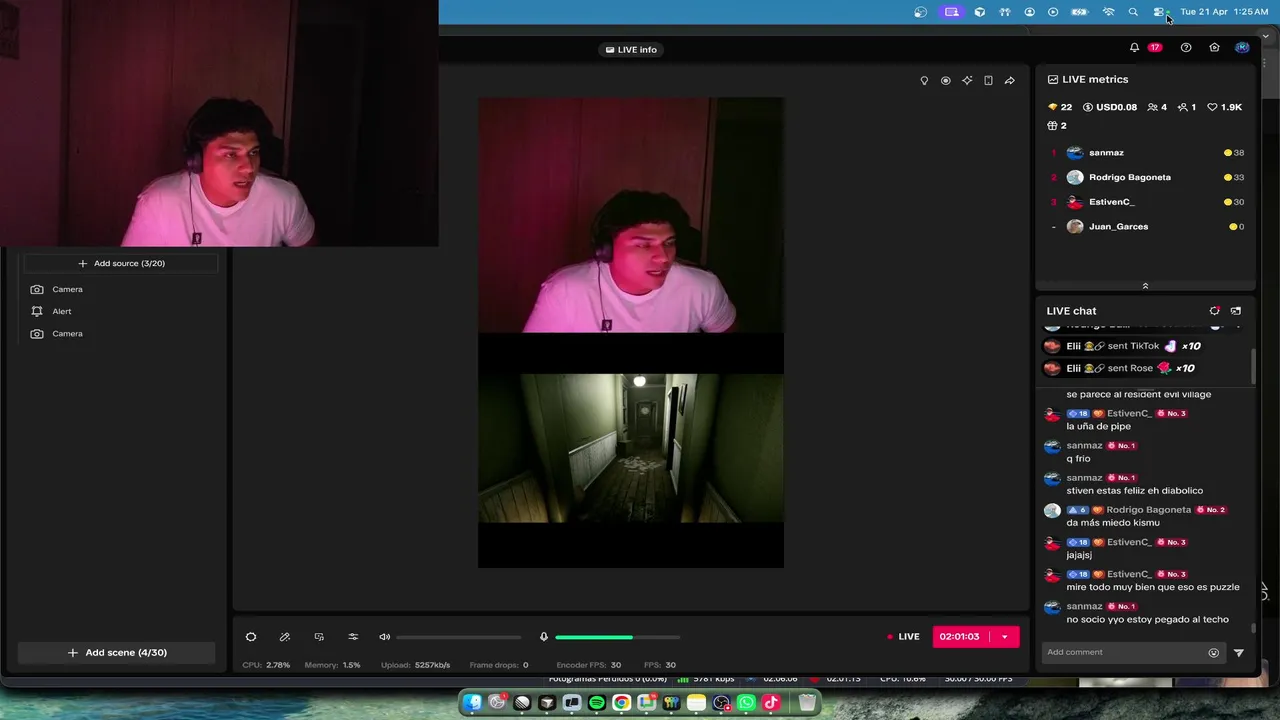
Task: Open Spotify from the Dock
Action: (x=597, y=703)
